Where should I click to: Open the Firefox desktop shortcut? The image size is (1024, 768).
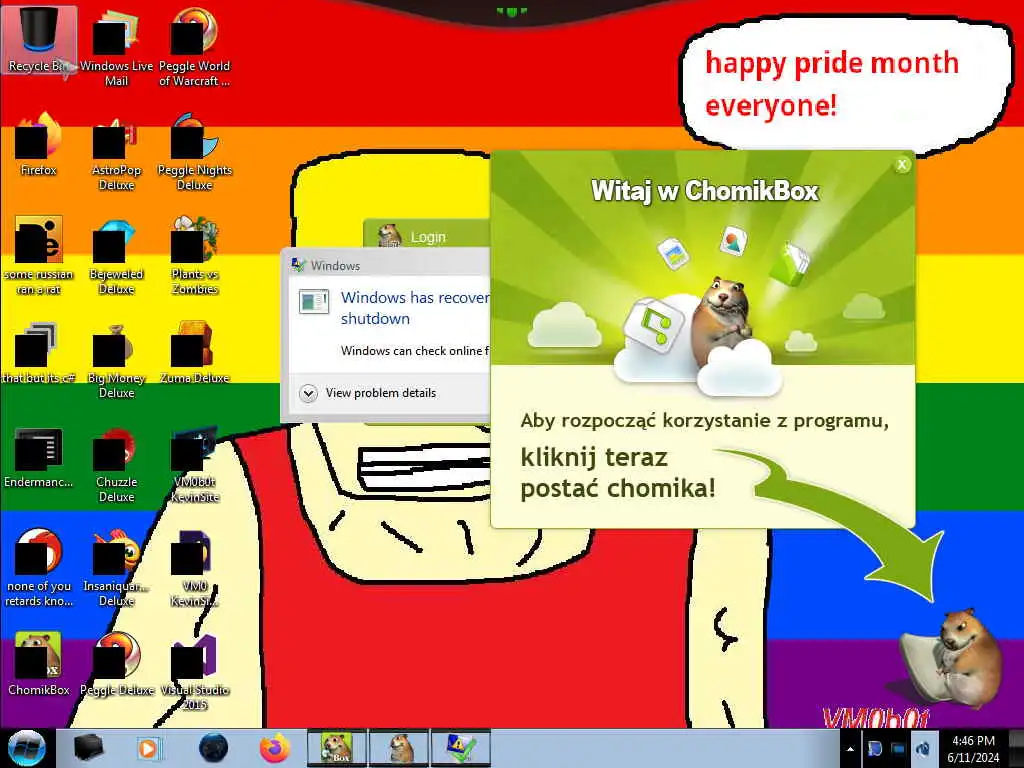coord(39,145)
